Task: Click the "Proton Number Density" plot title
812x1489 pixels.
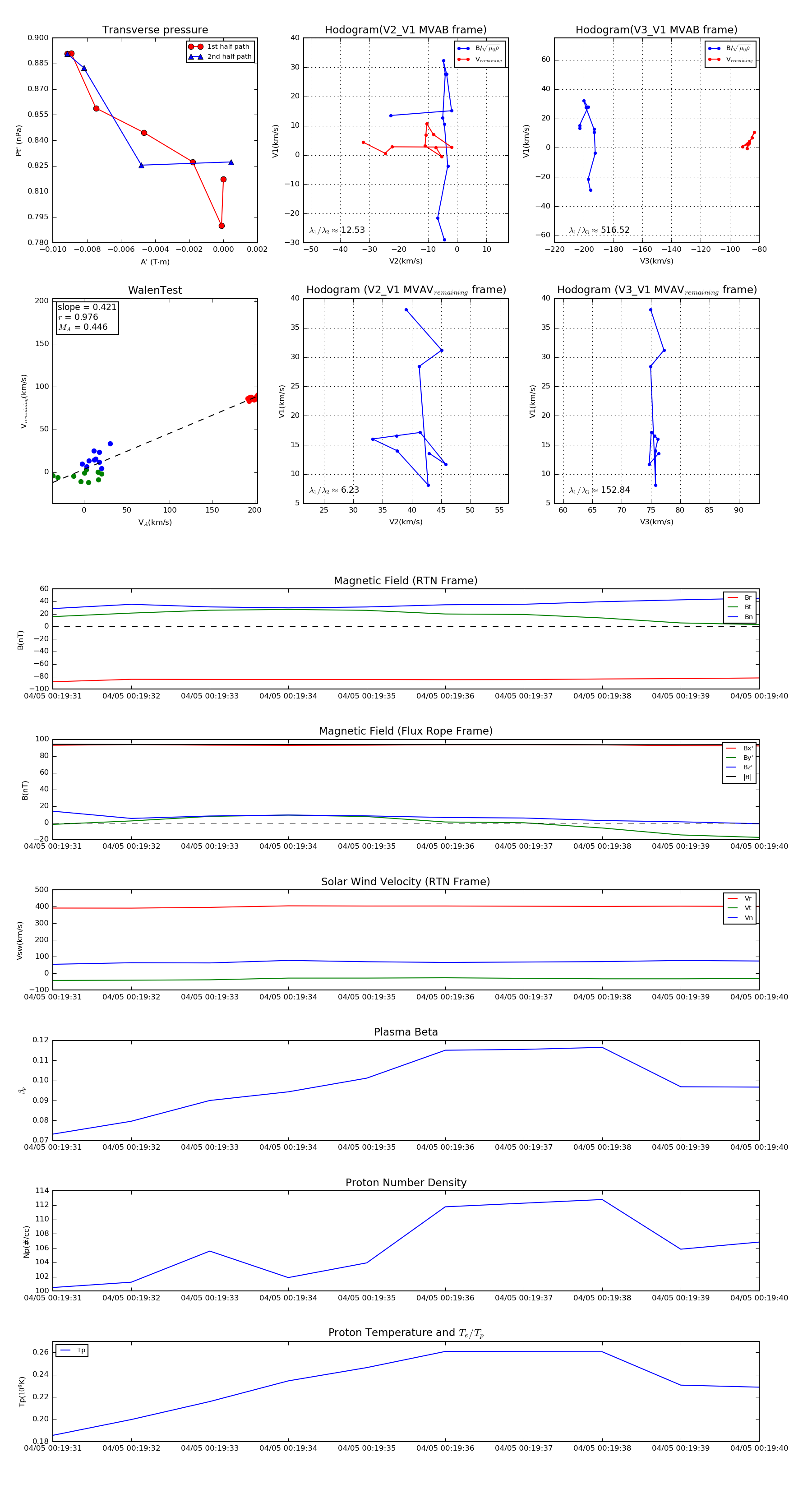Action: point(406,1183)
